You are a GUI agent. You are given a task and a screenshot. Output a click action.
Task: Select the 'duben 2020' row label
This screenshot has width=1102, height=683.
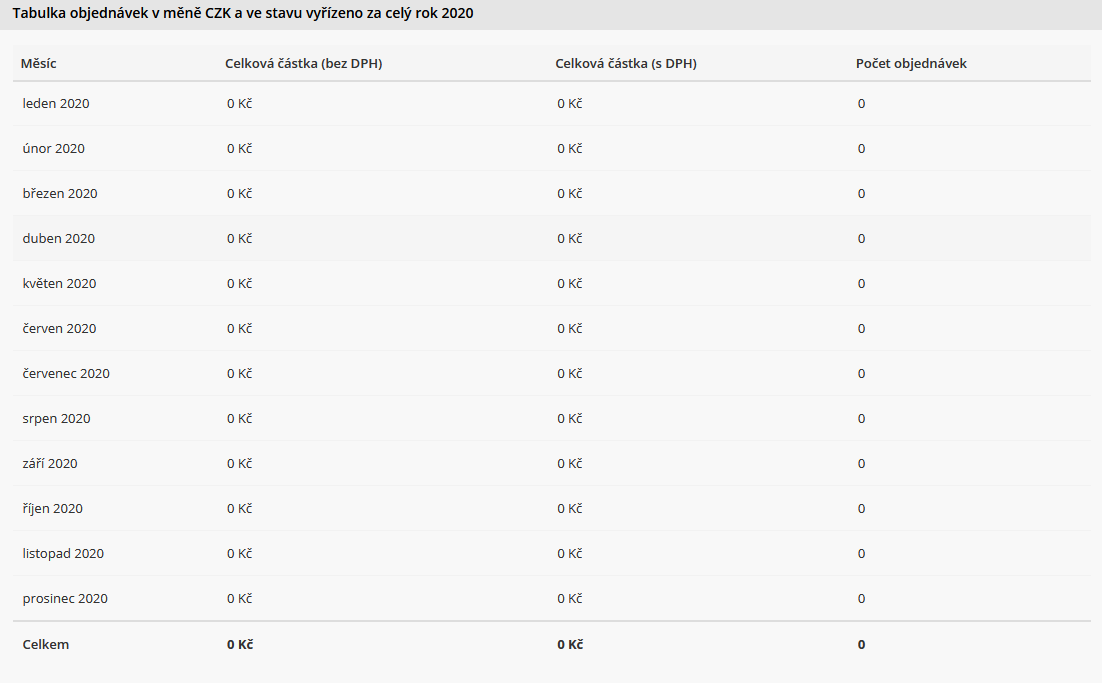tap(58, 238)
